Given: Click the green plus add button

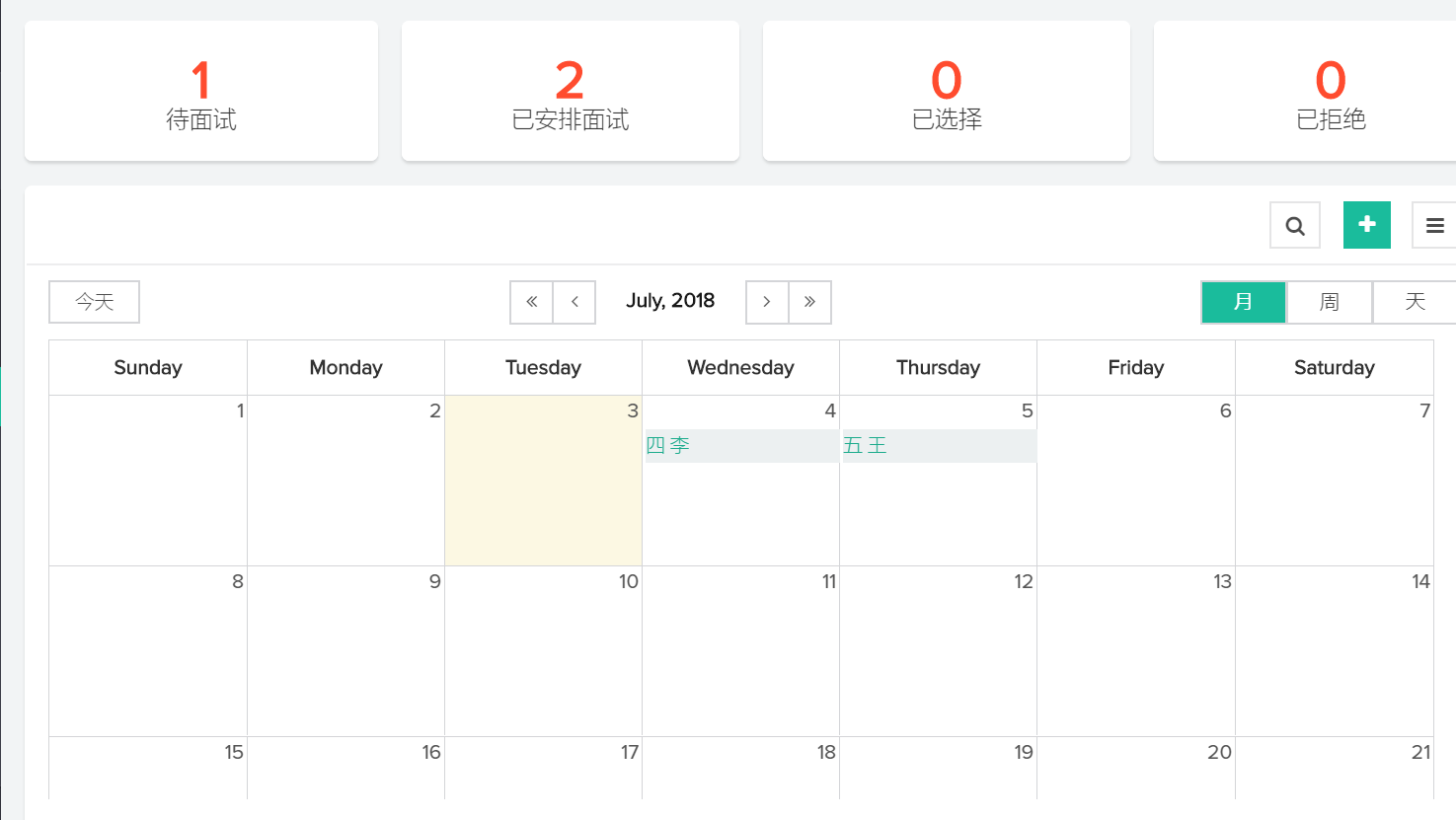Looking at the screenshot, I should click(x=1367, y=225).
